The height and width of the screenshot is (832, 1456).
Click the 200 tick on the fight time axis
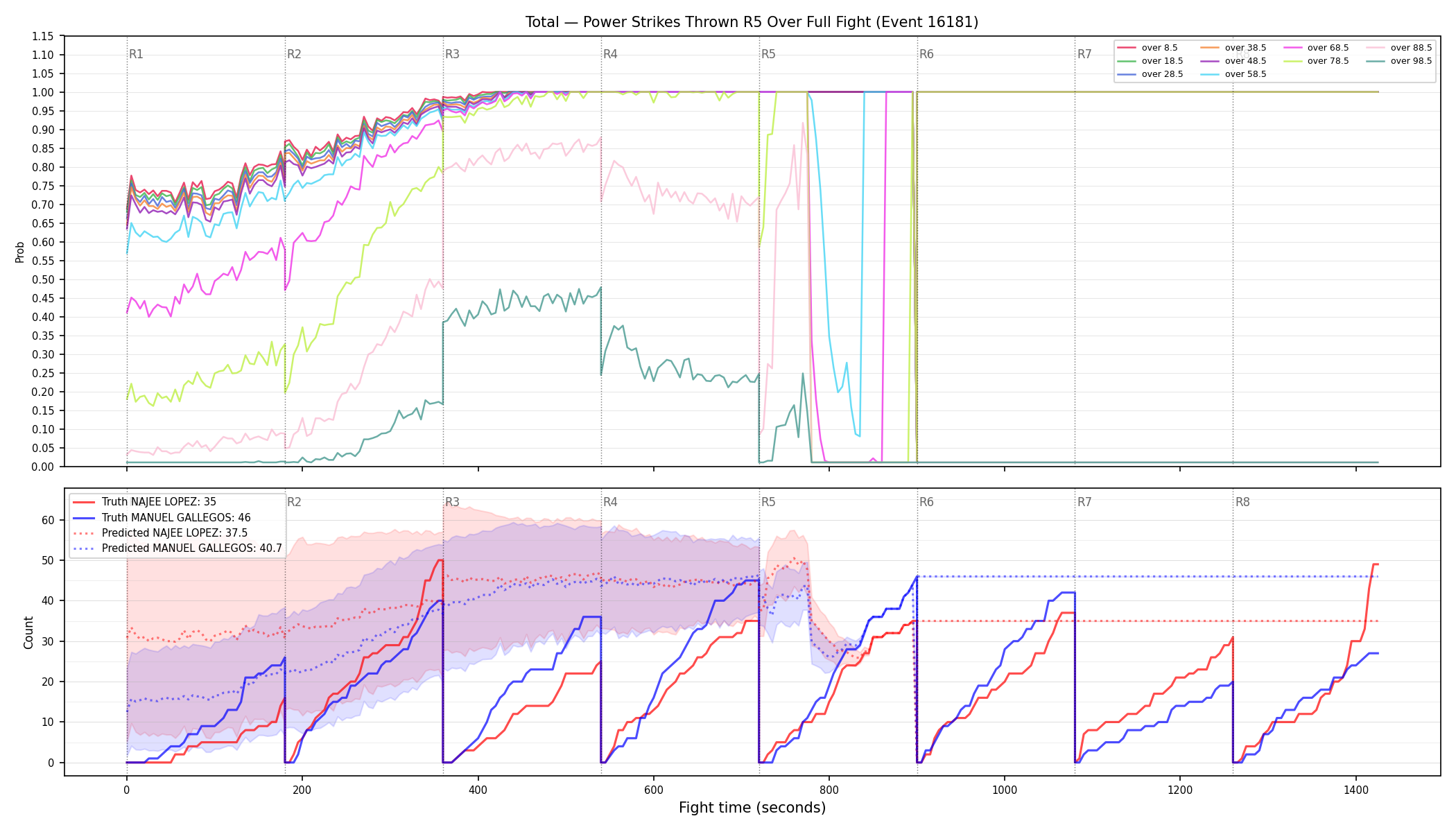(302, 790)
